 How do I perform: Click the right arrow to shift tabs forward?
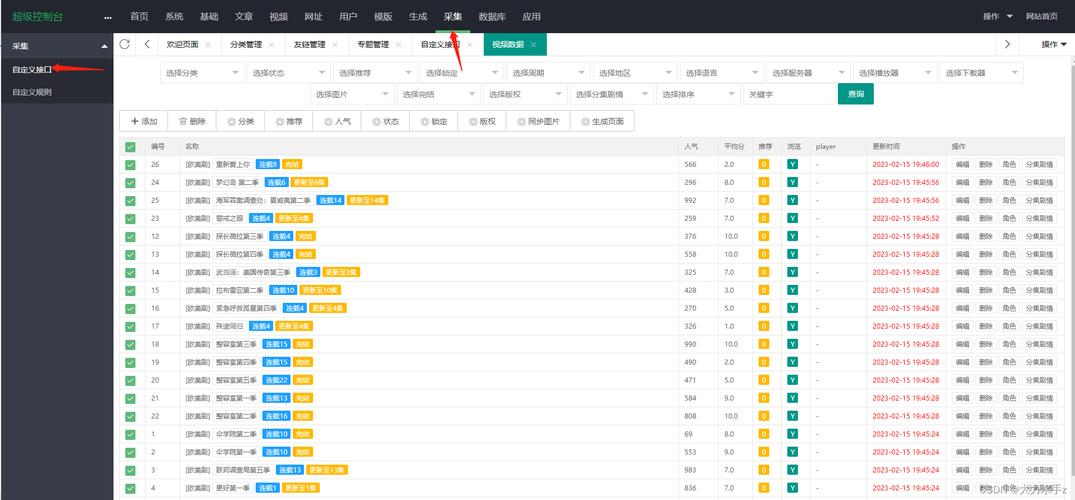pyautogui.click(x=1007, y=44)
